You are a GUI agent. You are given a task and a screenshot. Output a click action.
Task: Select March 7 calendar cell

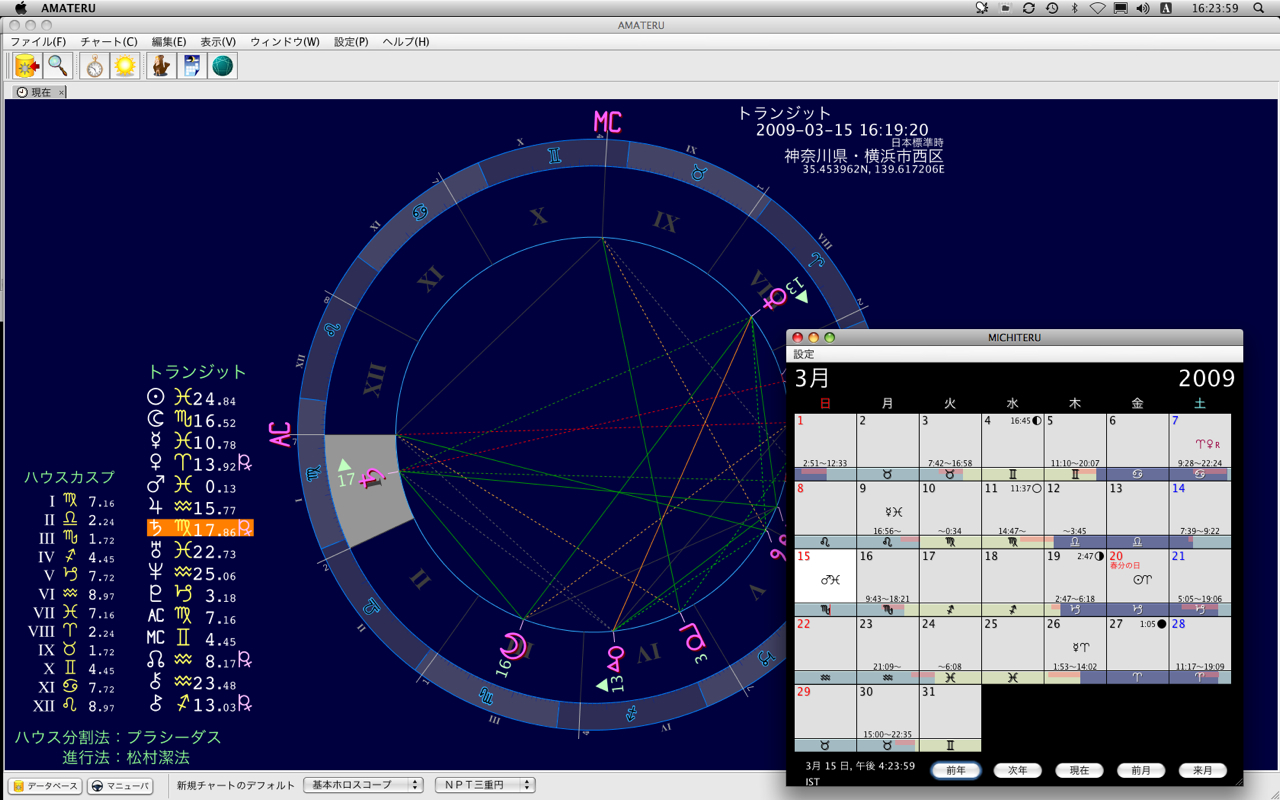point(1200,447)
